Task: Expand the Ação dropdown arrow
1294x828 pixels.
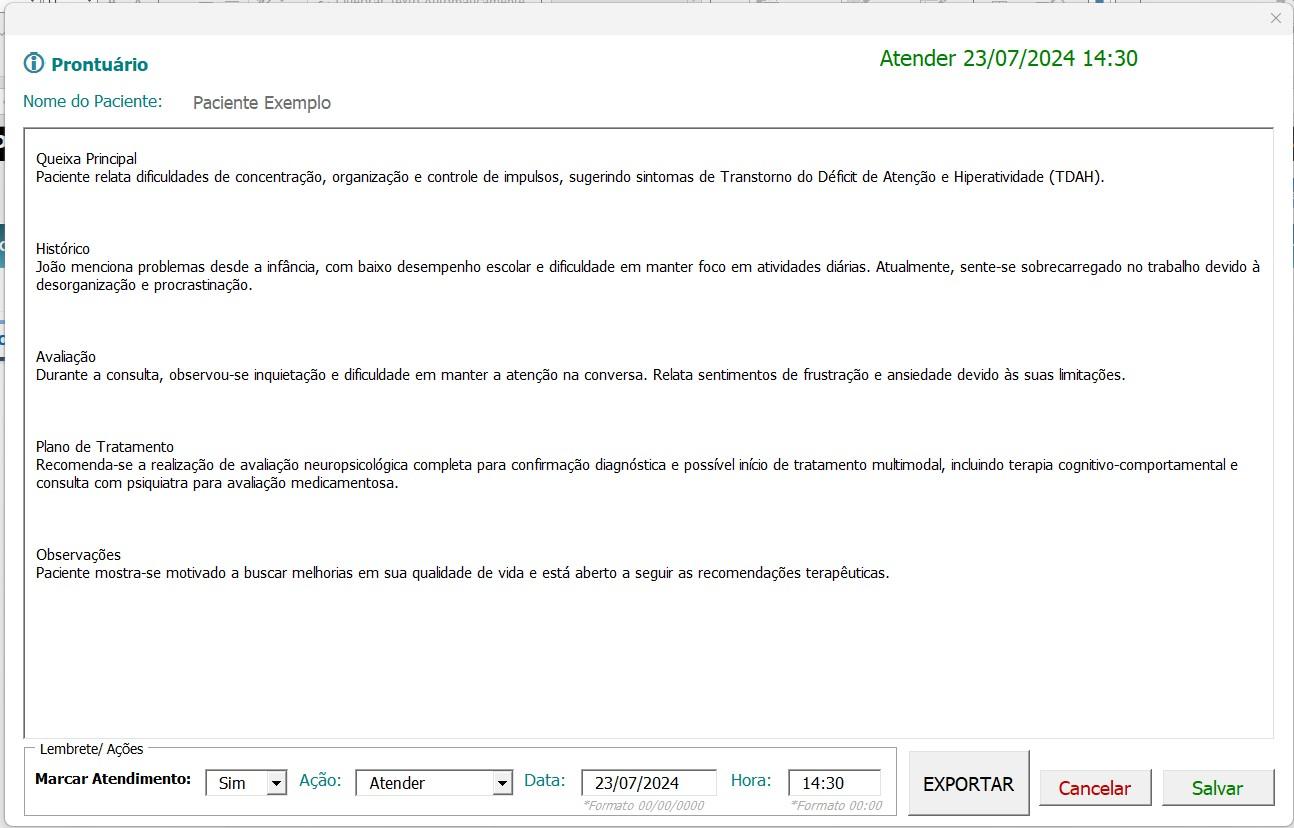Action: [503, 783]
